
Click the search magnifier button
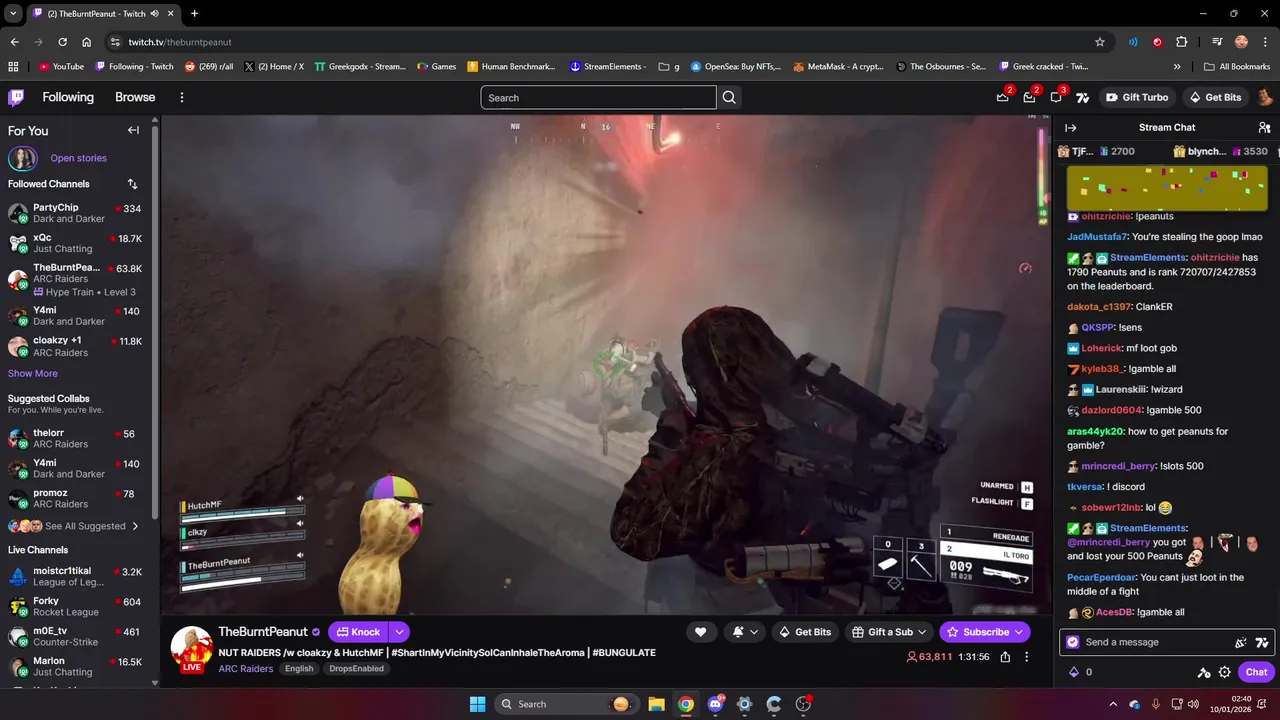[729, 97]
